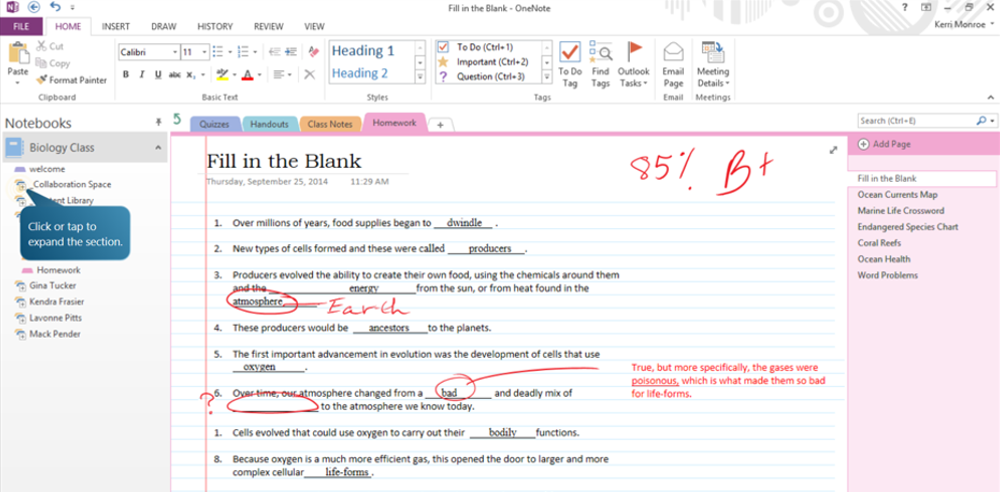Open the Class Notes section tab
Viewport: 1000px width, 492px height.
click(329, 124)
